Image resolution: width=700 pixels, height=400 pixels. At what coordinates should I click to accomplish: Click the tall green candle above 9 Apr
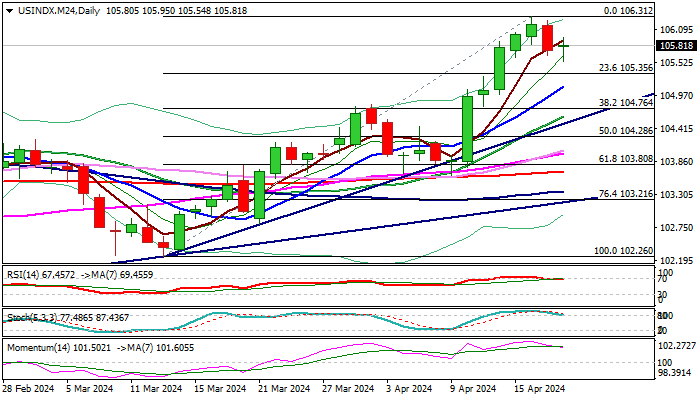coord(467,127)
